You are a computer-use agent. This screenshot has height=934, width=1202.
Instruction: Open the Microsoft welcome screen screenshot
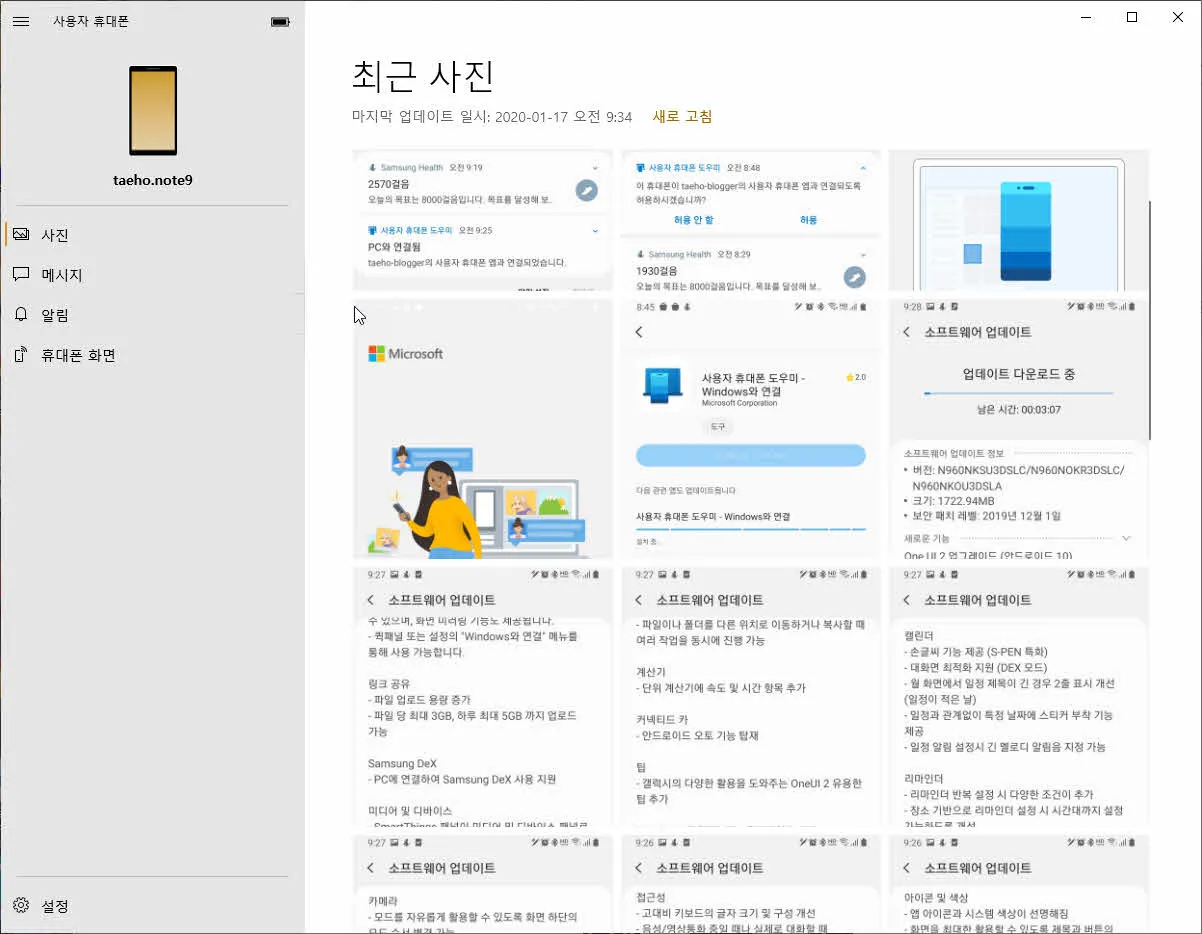(483, 430)
